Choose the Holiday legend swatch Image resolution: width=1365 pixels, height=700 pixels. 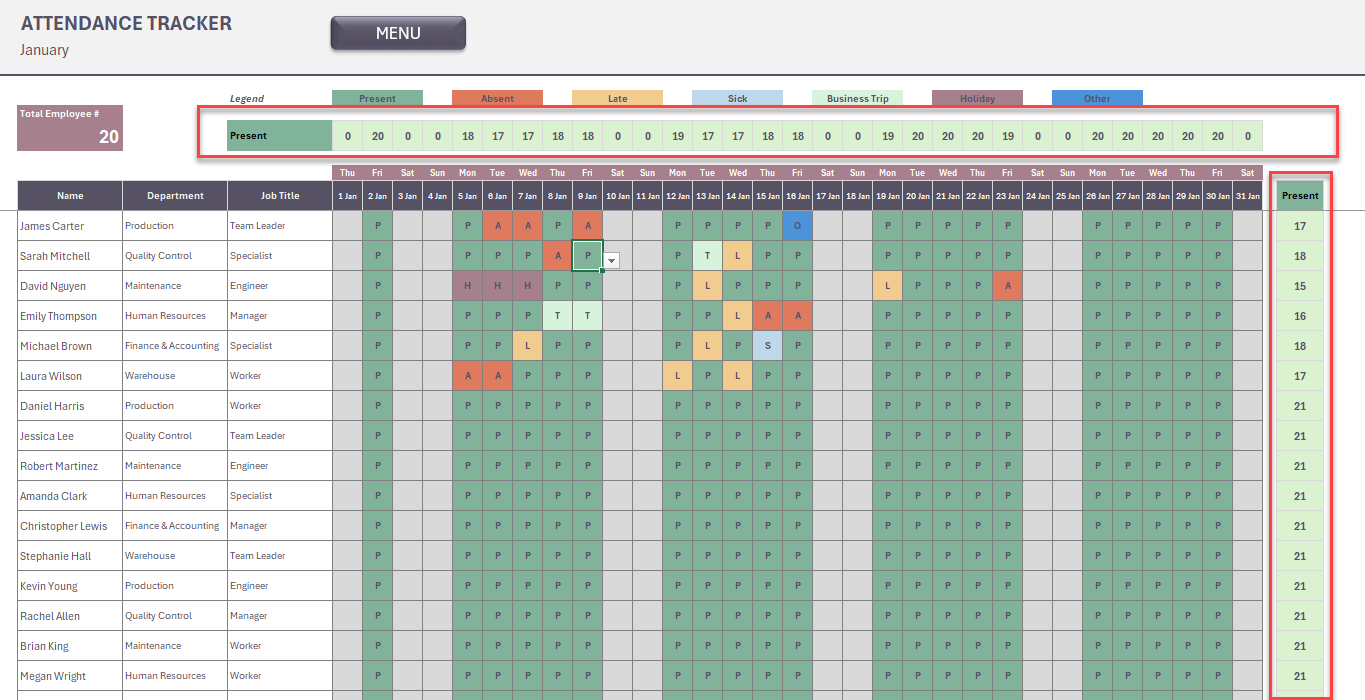pos(977,98)
